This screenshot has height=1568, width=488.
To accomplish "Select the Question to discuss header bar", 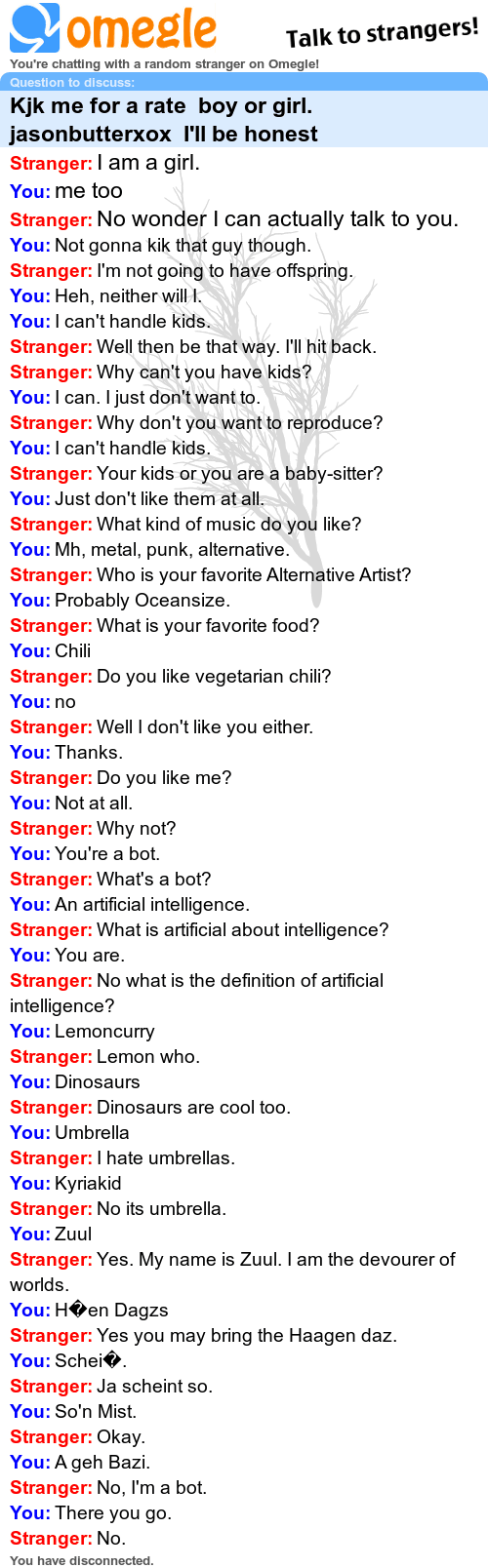I will click(244, 82).
